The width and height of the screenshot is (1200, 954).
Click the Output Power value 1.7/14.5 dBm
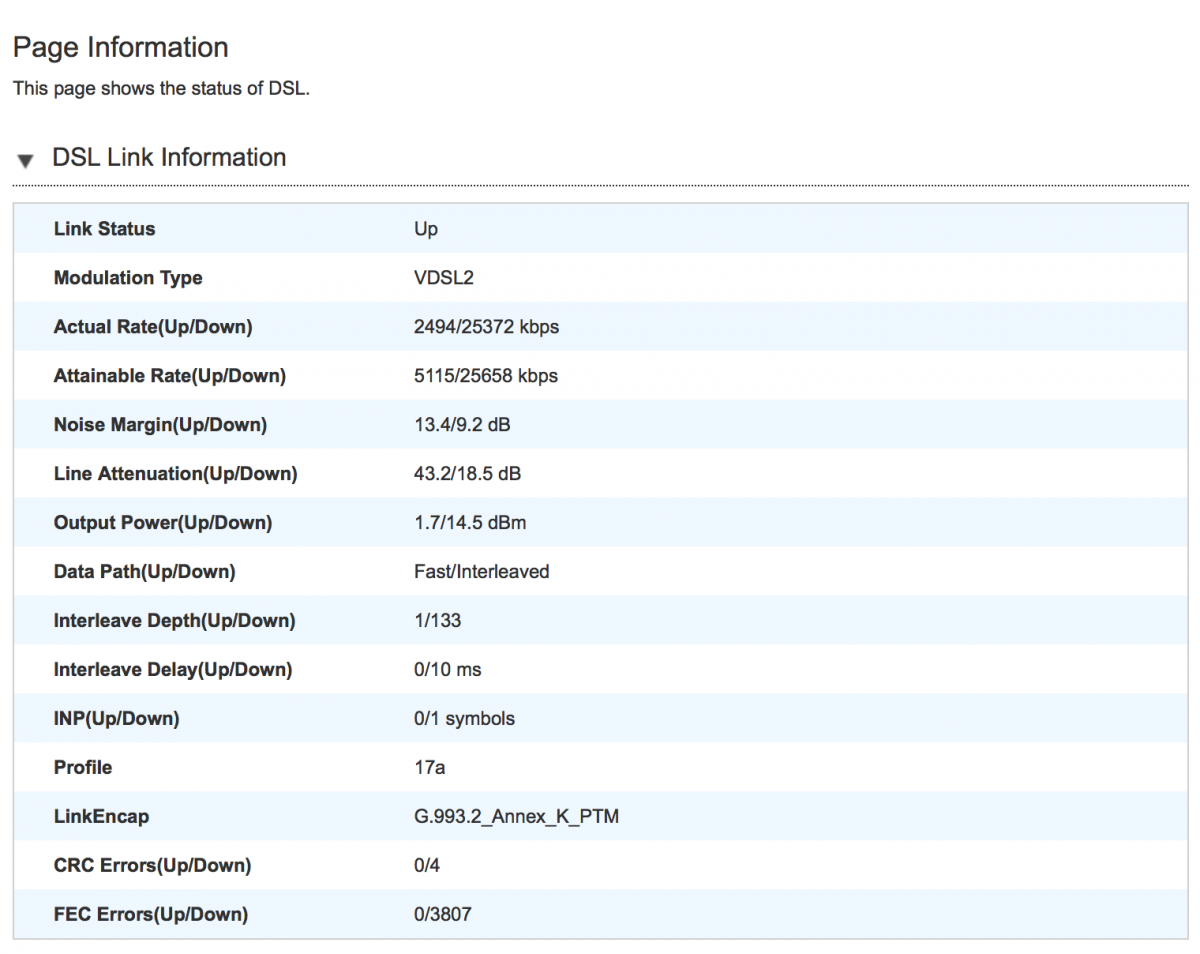pos(469,523)
